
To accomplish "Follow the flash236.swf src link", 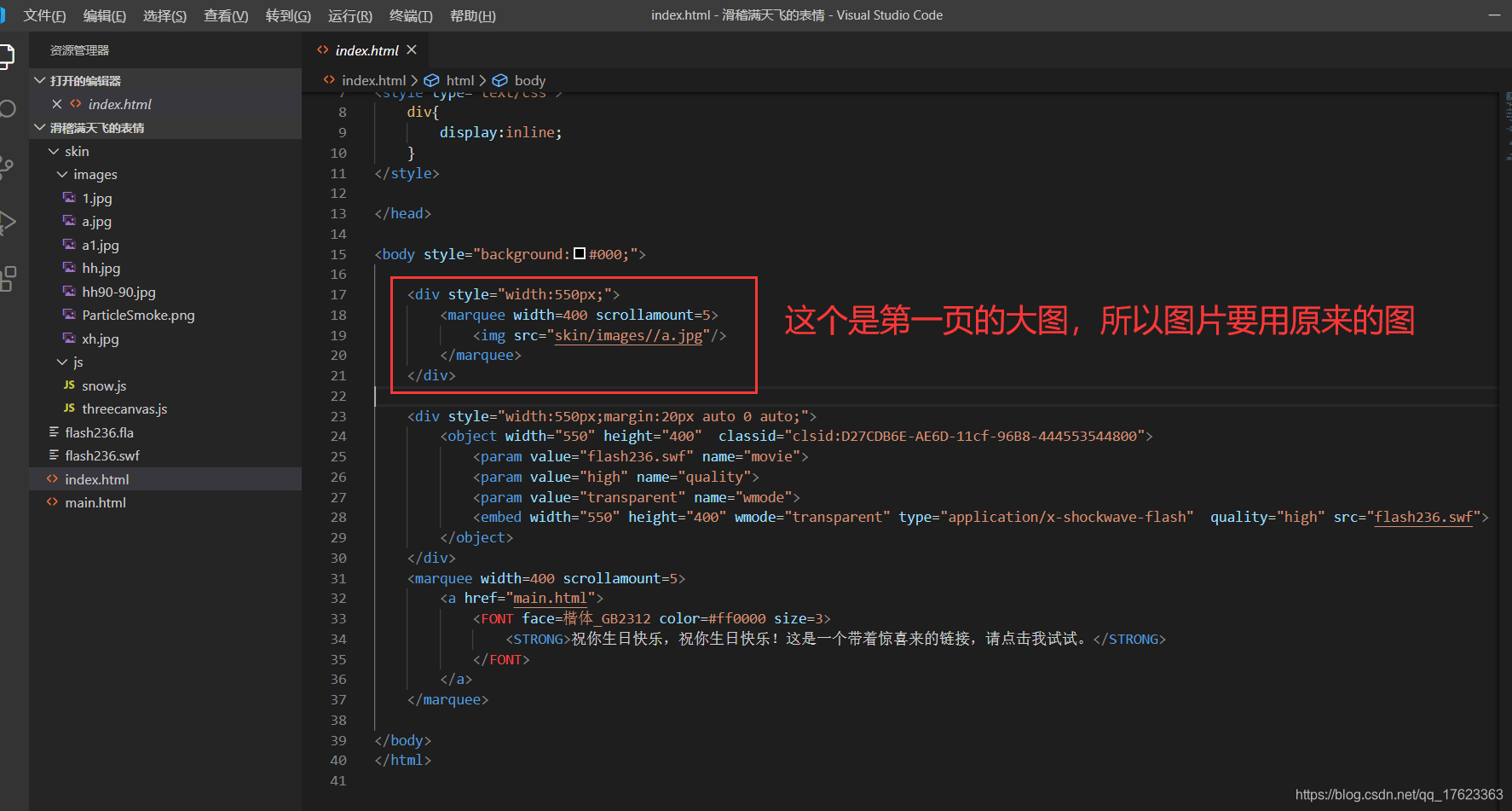I will (1423, 517).
